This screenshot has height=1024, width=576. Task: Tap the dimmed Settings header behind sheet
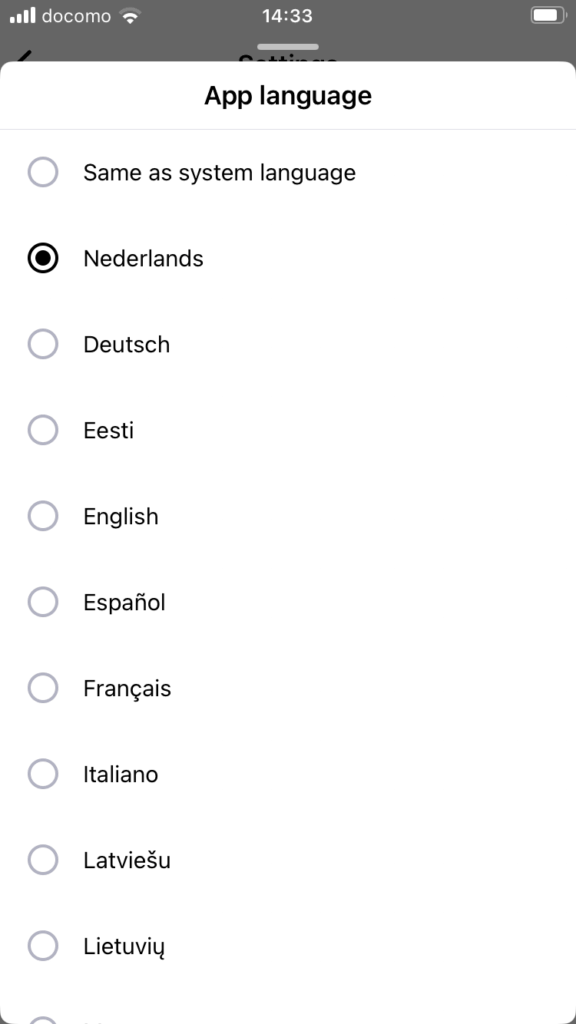(x=288, y=58)
